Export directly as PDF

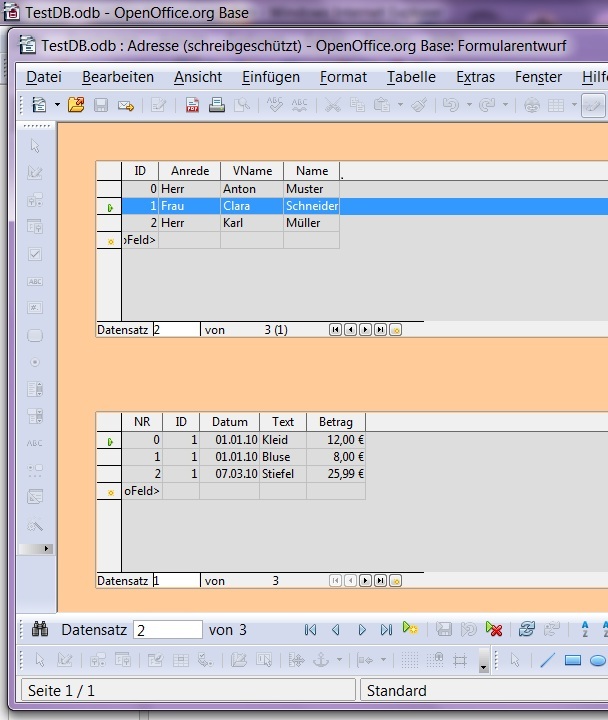[x=191, y=105]
